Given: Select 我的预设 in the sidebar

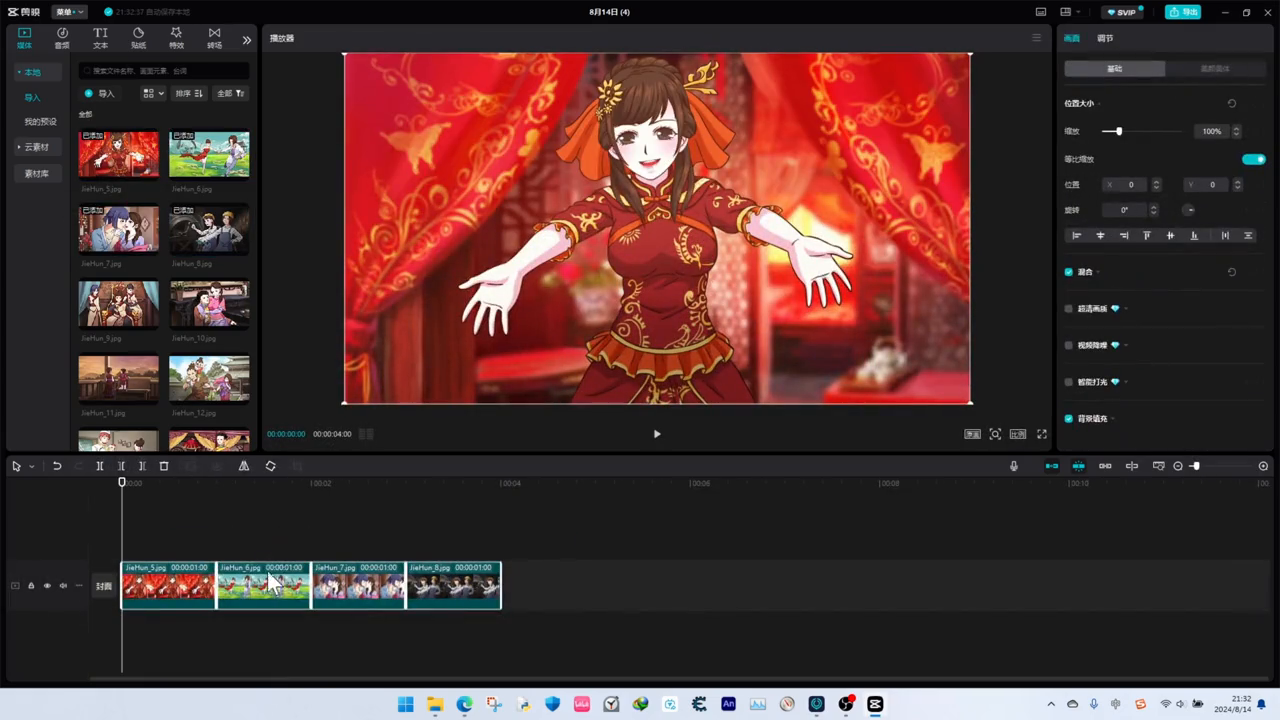Looking at the screenshot, I should tap(40, 122).
